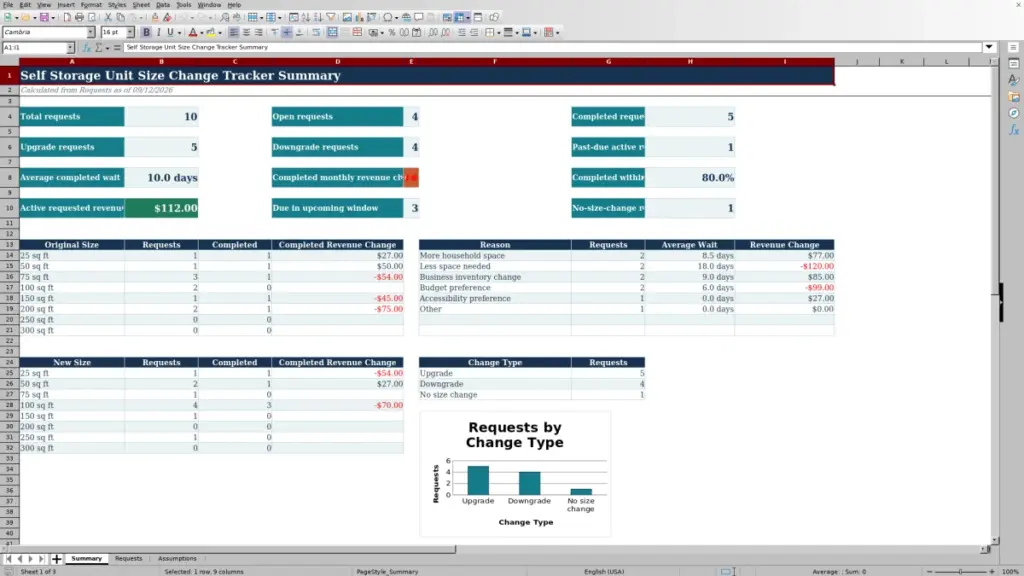Click the Align Left icon
Viewport: 1024px width, 576px height.
[x=234, y=32]
